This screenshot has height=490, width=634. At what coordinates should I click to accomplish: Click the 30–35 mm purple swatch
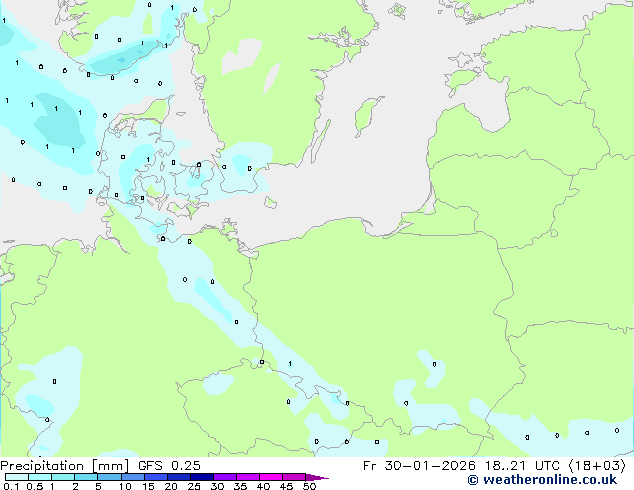tap(225, 477)
